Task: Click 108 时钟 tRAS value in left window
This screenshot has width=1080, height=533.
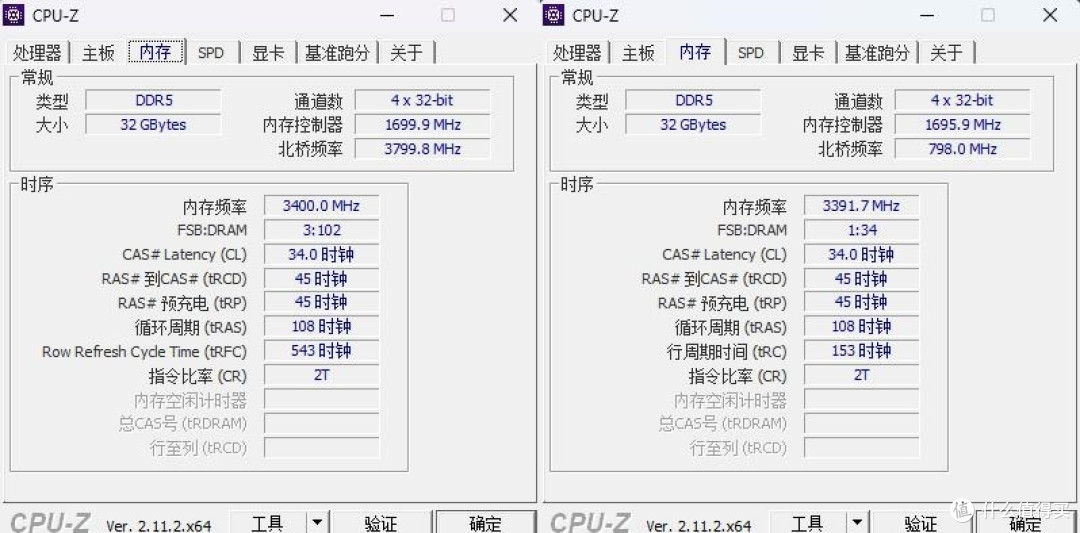Action: [322, 326]
